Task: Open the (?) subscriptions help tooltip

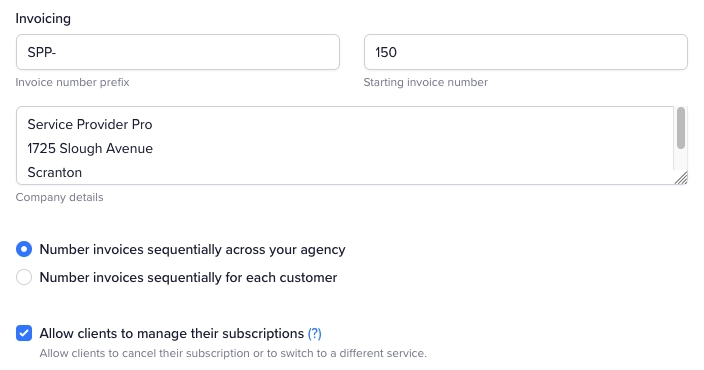Action: (x=314, y=334)
